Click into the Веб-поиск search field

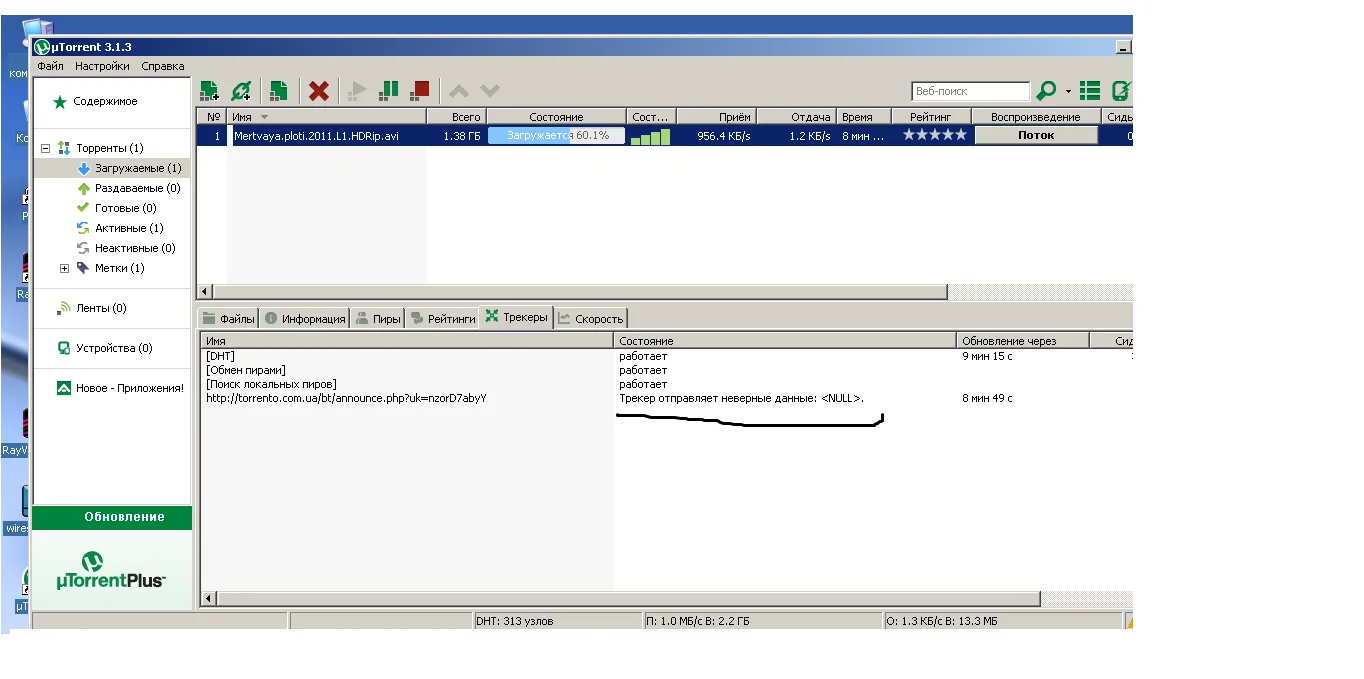click(x=971, y=91)
